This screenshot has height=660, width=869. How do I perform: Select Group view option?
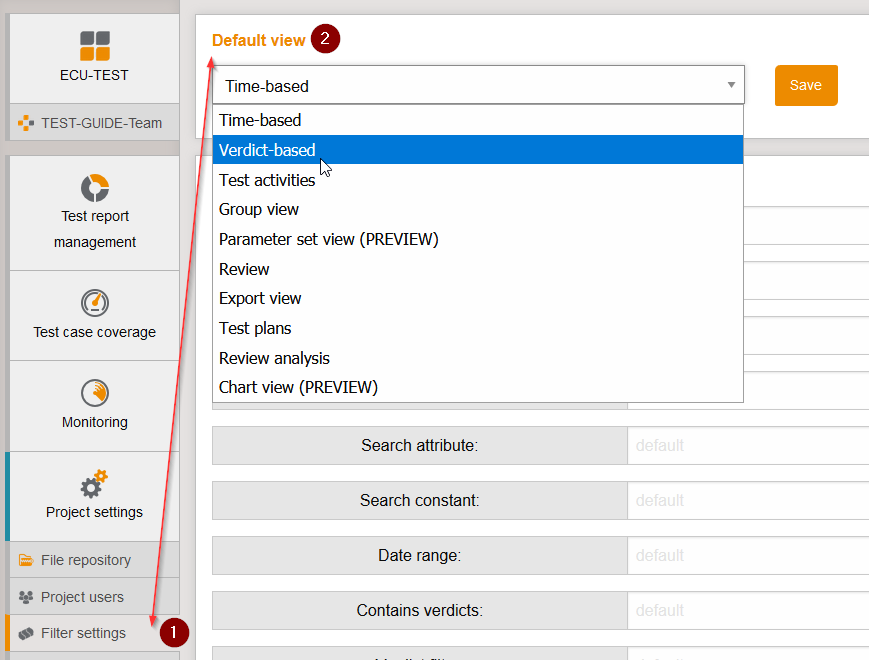(x=259, y=209)
